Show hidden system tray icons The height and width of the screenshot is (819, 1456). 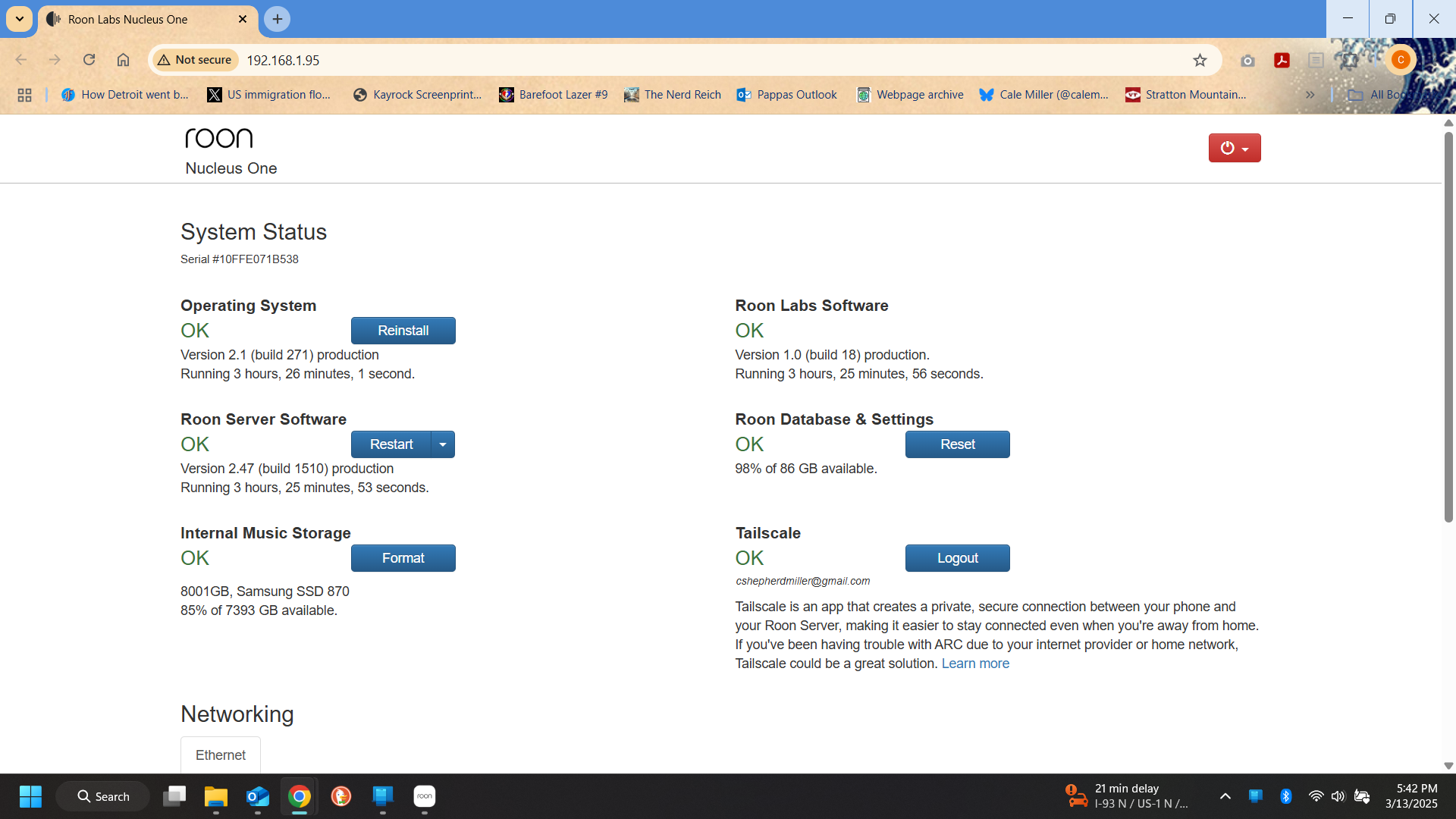click(1225, 796)
